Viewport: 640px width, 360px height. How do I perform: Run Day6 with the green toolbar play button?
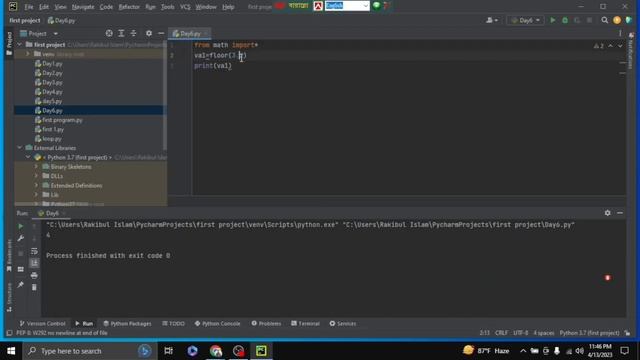coord(553,20)
